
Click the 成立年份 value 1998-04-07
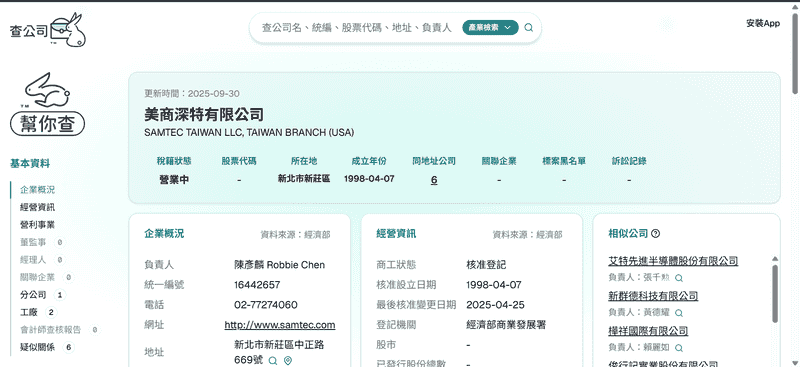(369, 179)
